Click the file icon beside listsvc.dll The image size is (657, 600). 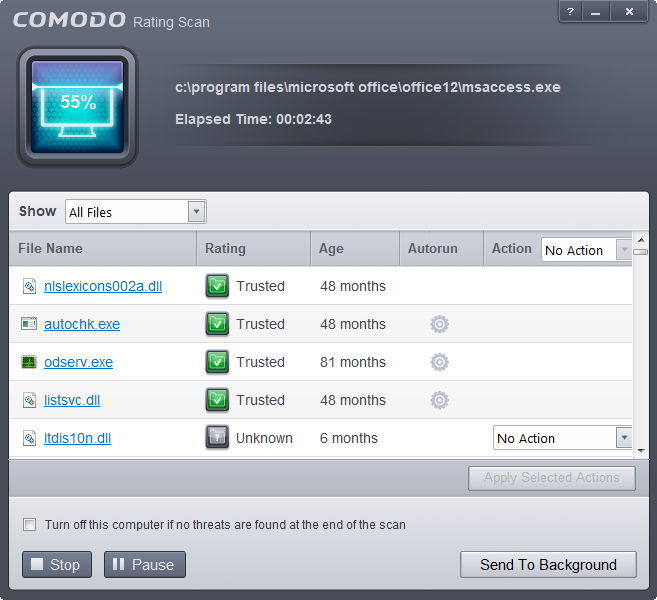coord(29,400)
